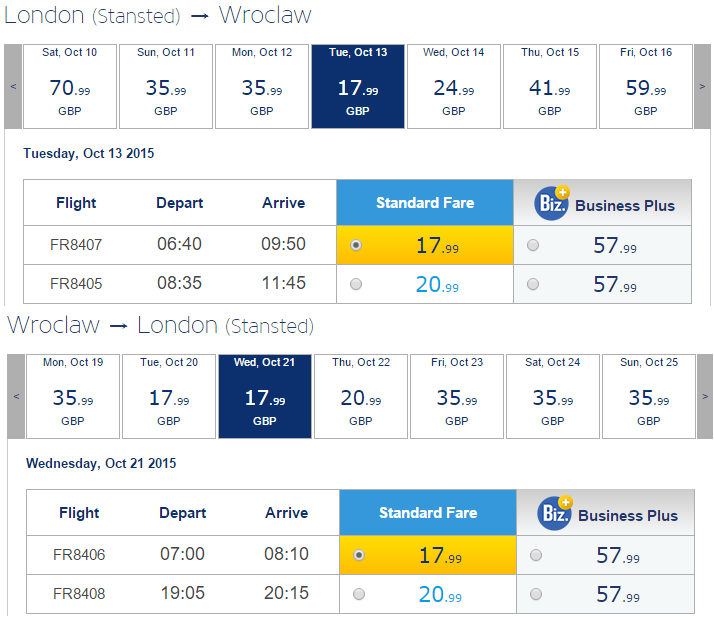Switch to Wed, Oct 14 outbound date

(454, 87)
